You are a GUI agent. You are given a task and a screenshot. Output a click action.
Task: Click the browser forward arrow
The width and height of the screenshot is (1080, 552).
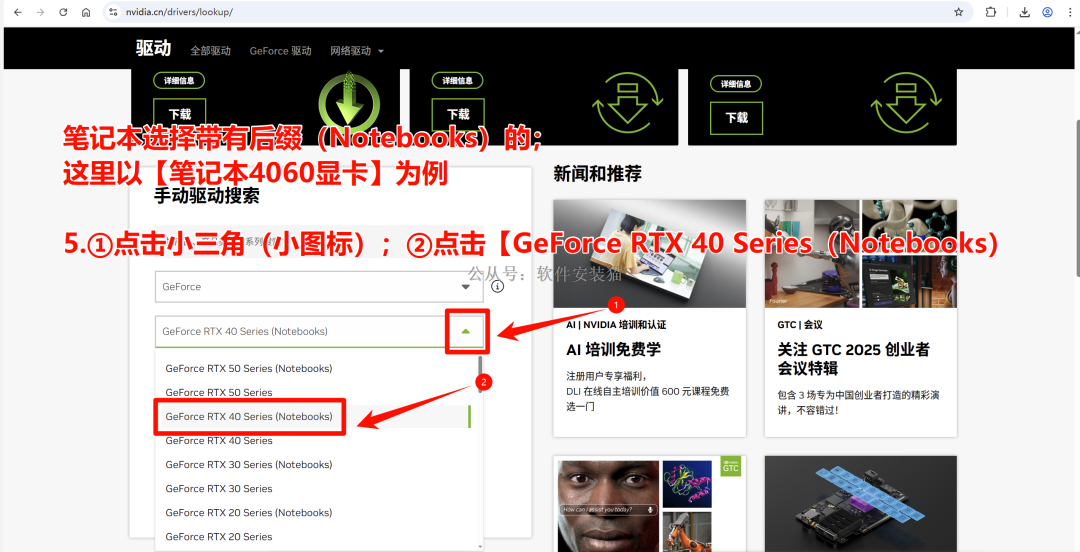(x=40, y=12)
